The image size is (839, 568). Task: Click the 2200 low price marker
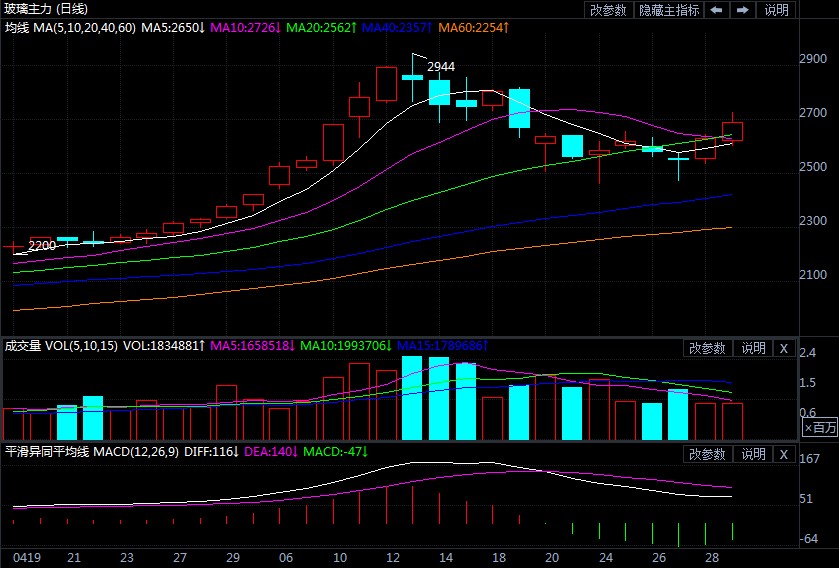click(x=42, y=246)
